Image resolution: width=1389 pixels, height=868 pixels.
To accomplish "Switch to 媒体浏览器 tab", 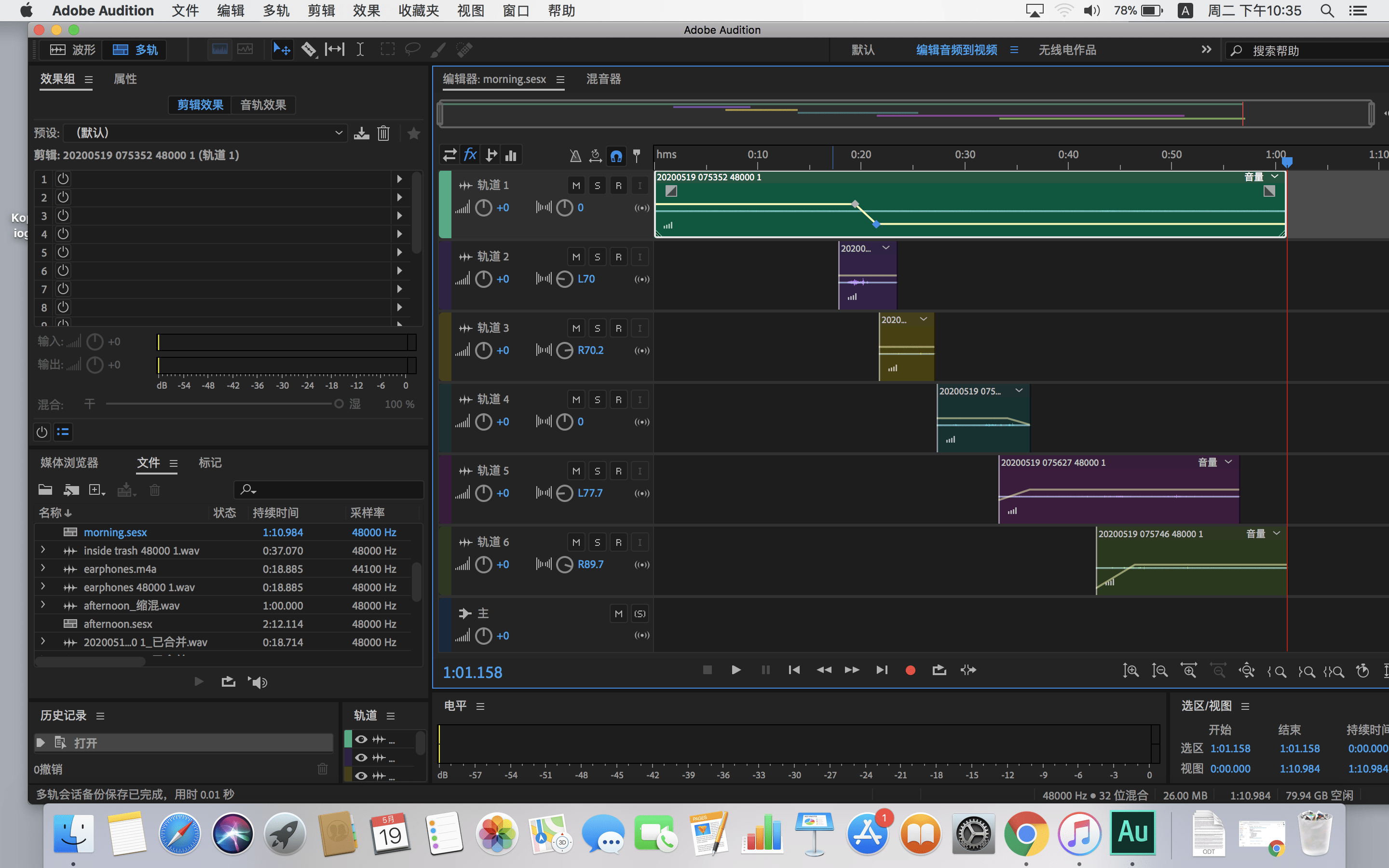I will tap(69, 463).
